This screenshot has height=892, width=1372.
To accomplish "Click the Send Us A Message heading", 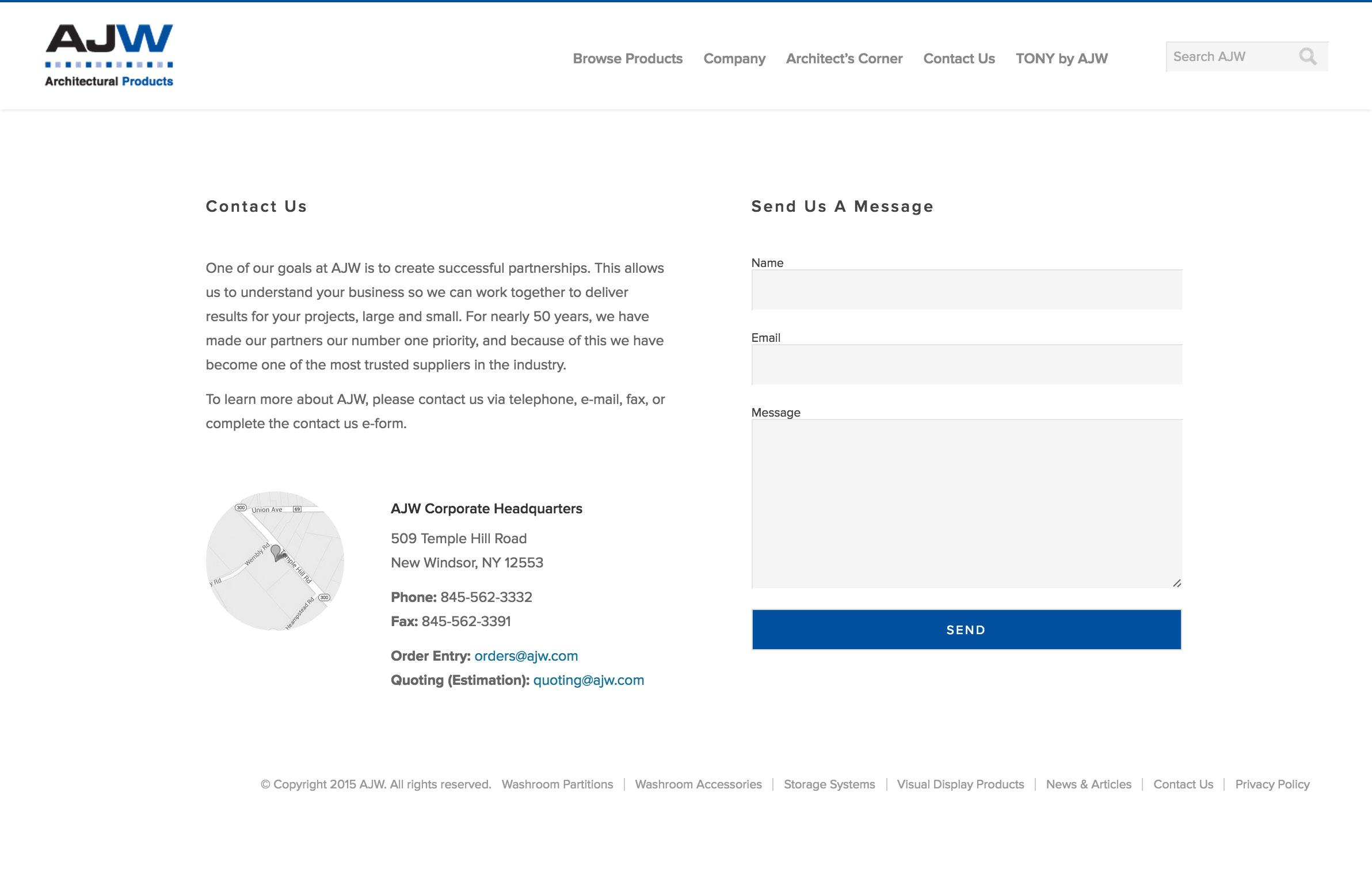I will 841,207.
